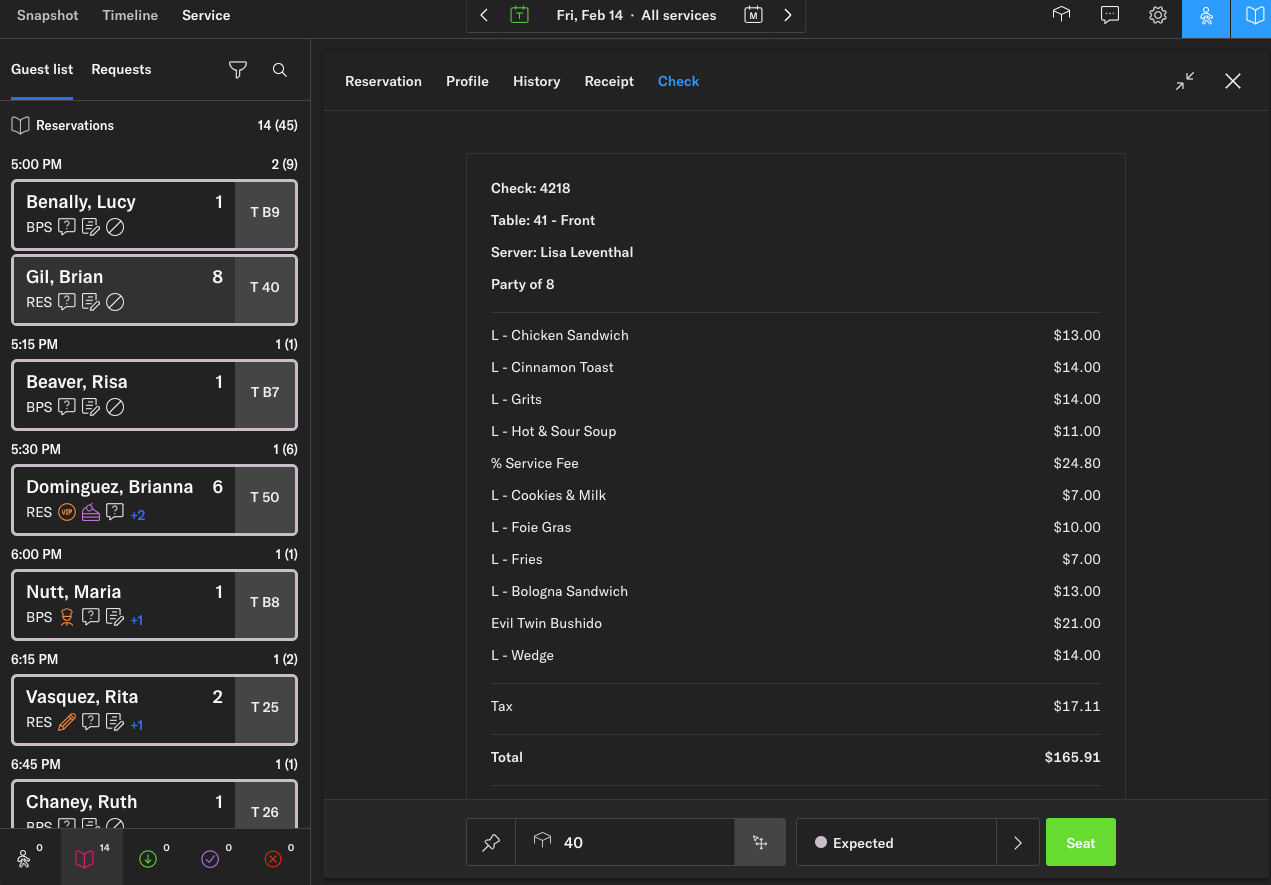Open the search icon in the guest list panel
This screenshot has width=1271, height=885.
click(x=279, y=70)
